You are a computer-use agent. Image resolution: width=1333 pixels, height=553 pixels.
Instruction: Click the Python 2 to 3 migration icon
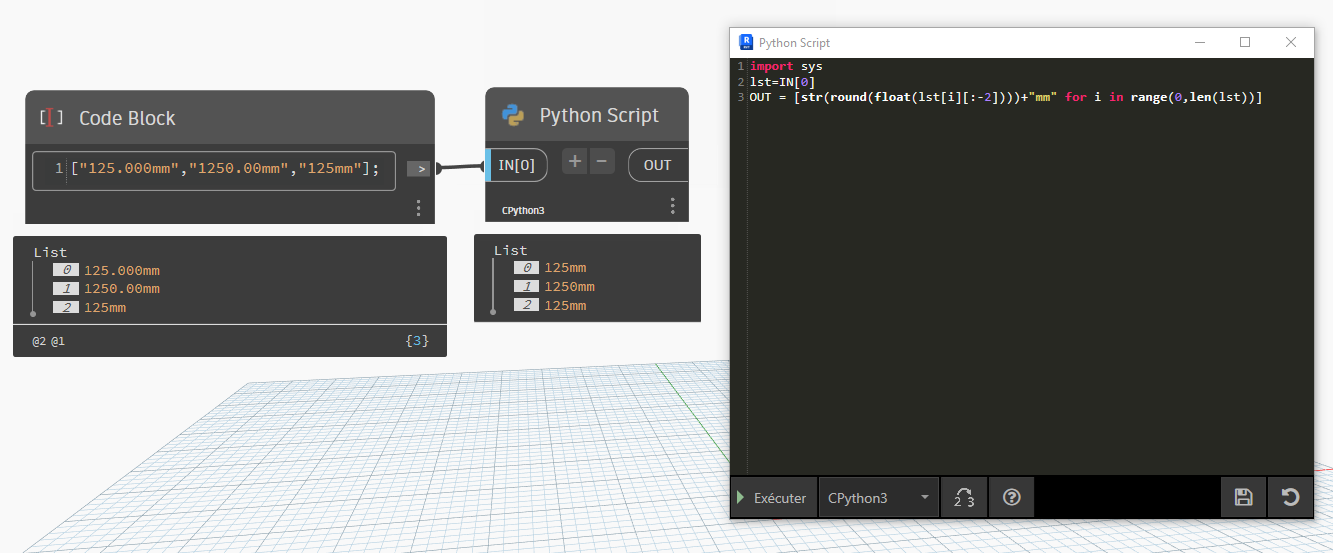[x=964, y=497]
